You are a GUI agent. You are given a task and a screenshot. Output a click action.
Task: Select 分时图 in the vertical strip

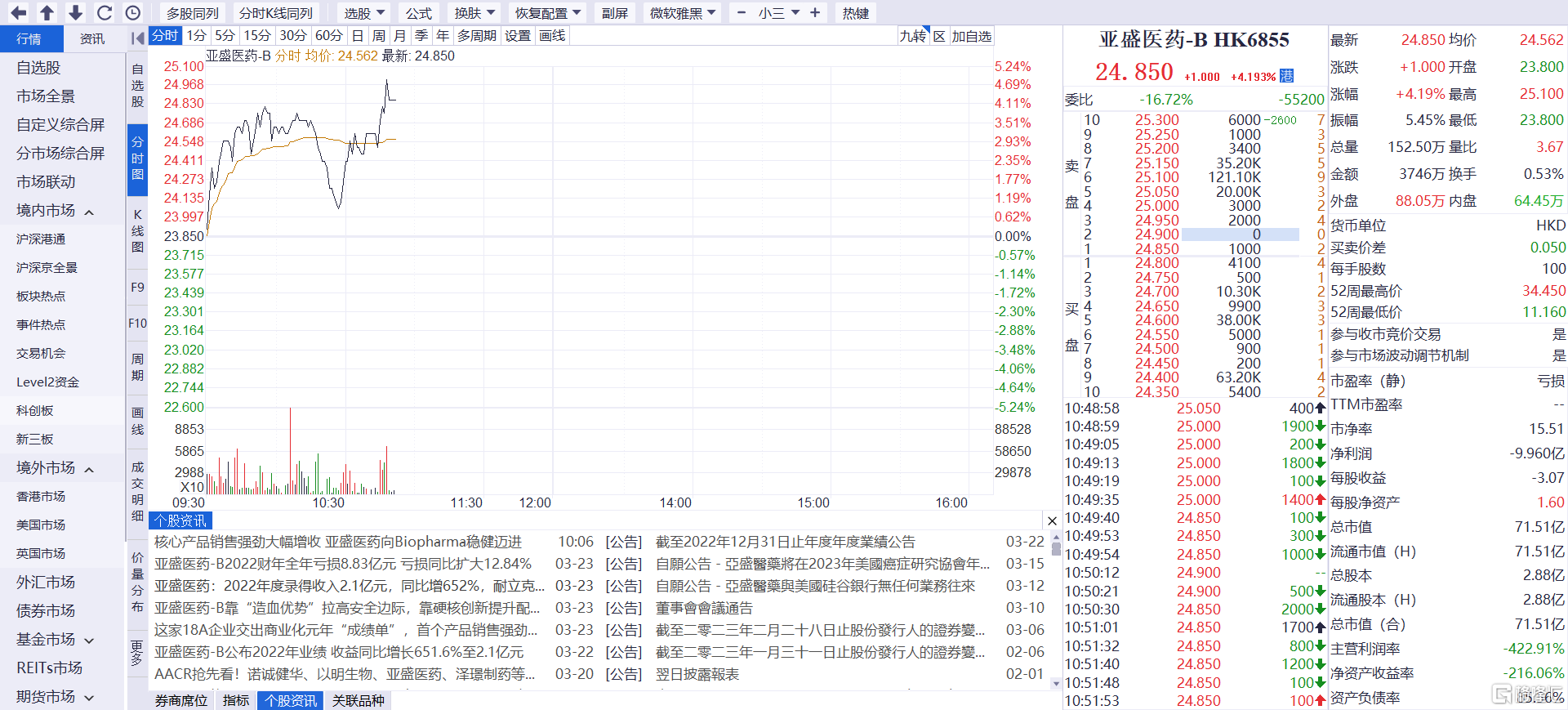137,158
